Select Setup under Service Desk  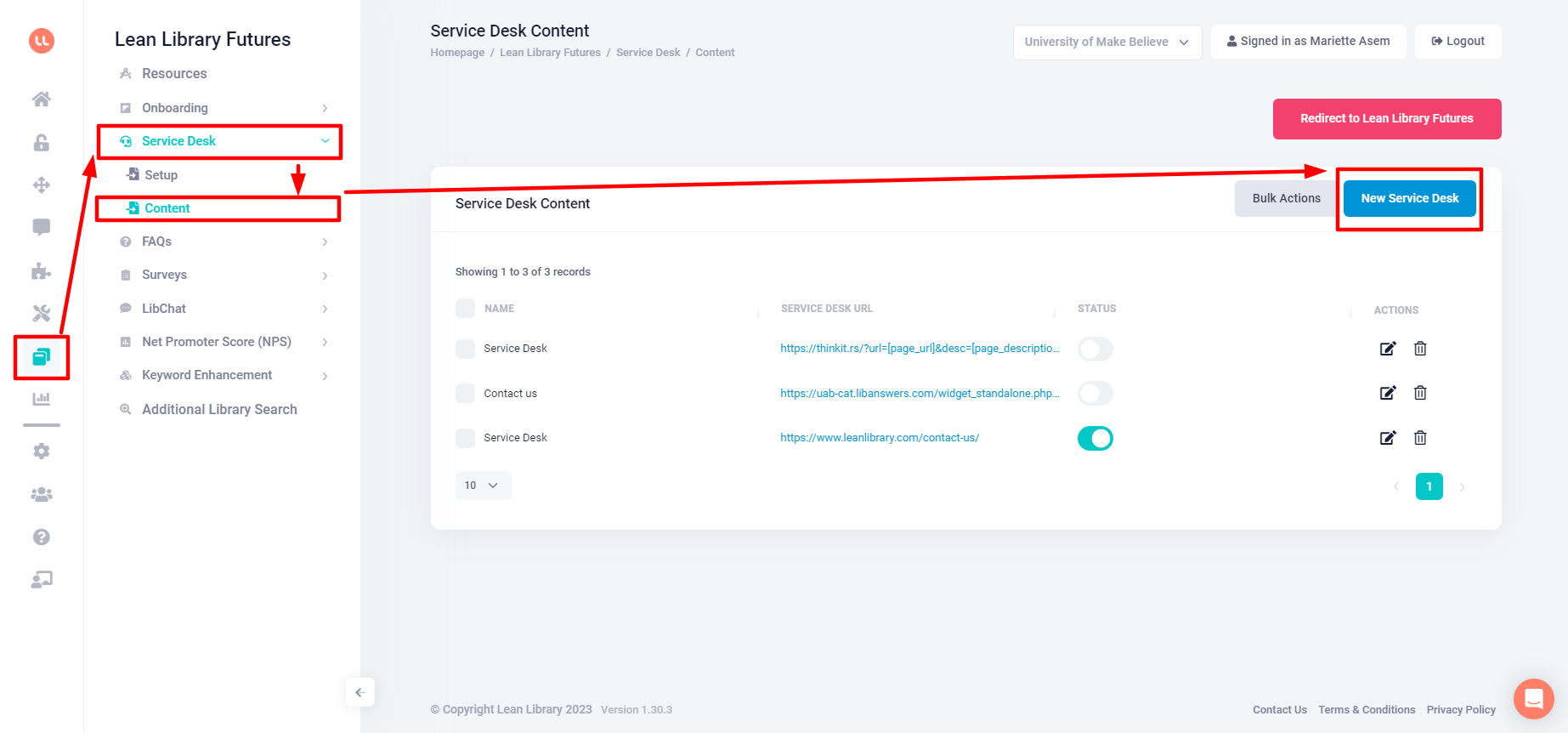pos(161,175)
